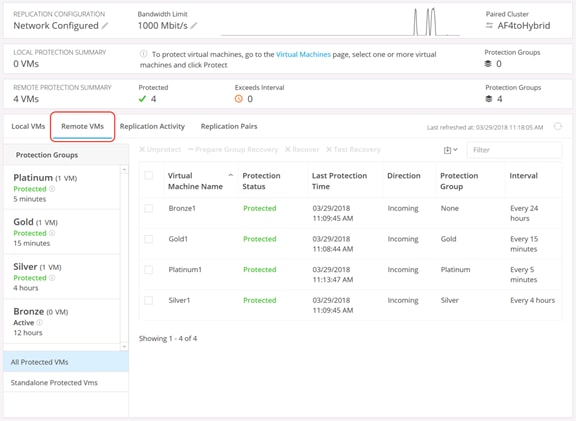
Task: Click the Unprotect button
Action: tap(160, 150)
